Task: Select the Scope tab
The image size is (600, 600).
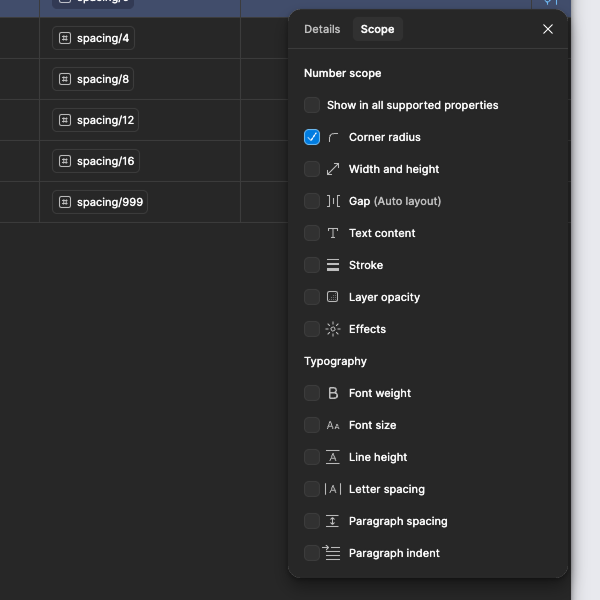Action: click(x=377, y=29)
